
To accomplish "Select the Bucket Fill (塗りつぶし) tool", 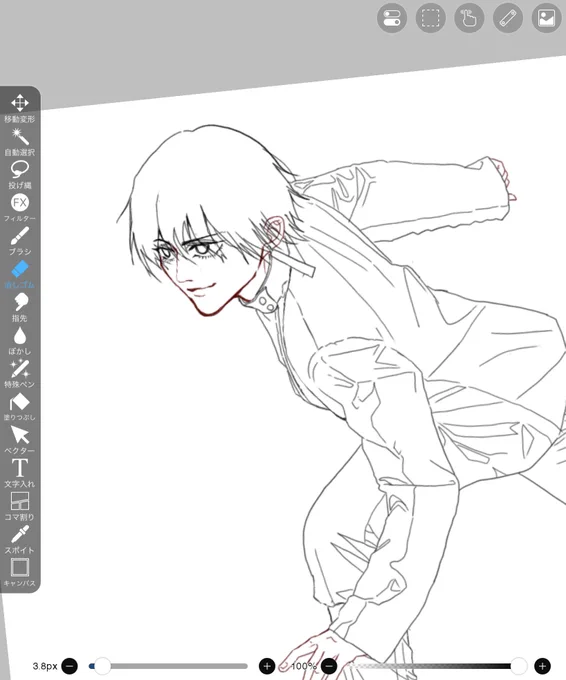I will 20,406.
